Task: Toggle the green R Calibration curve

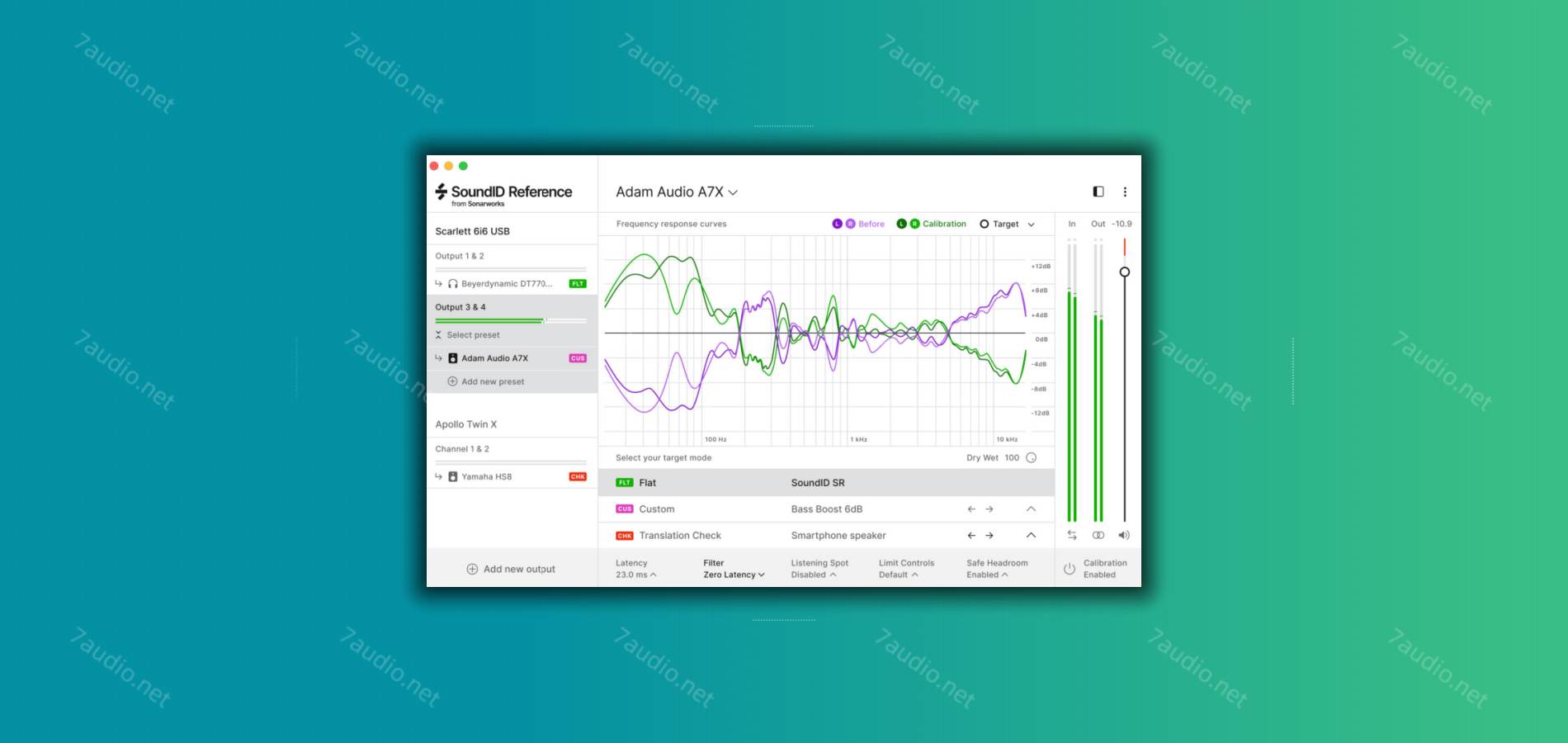Action: (x=914, y=224)
